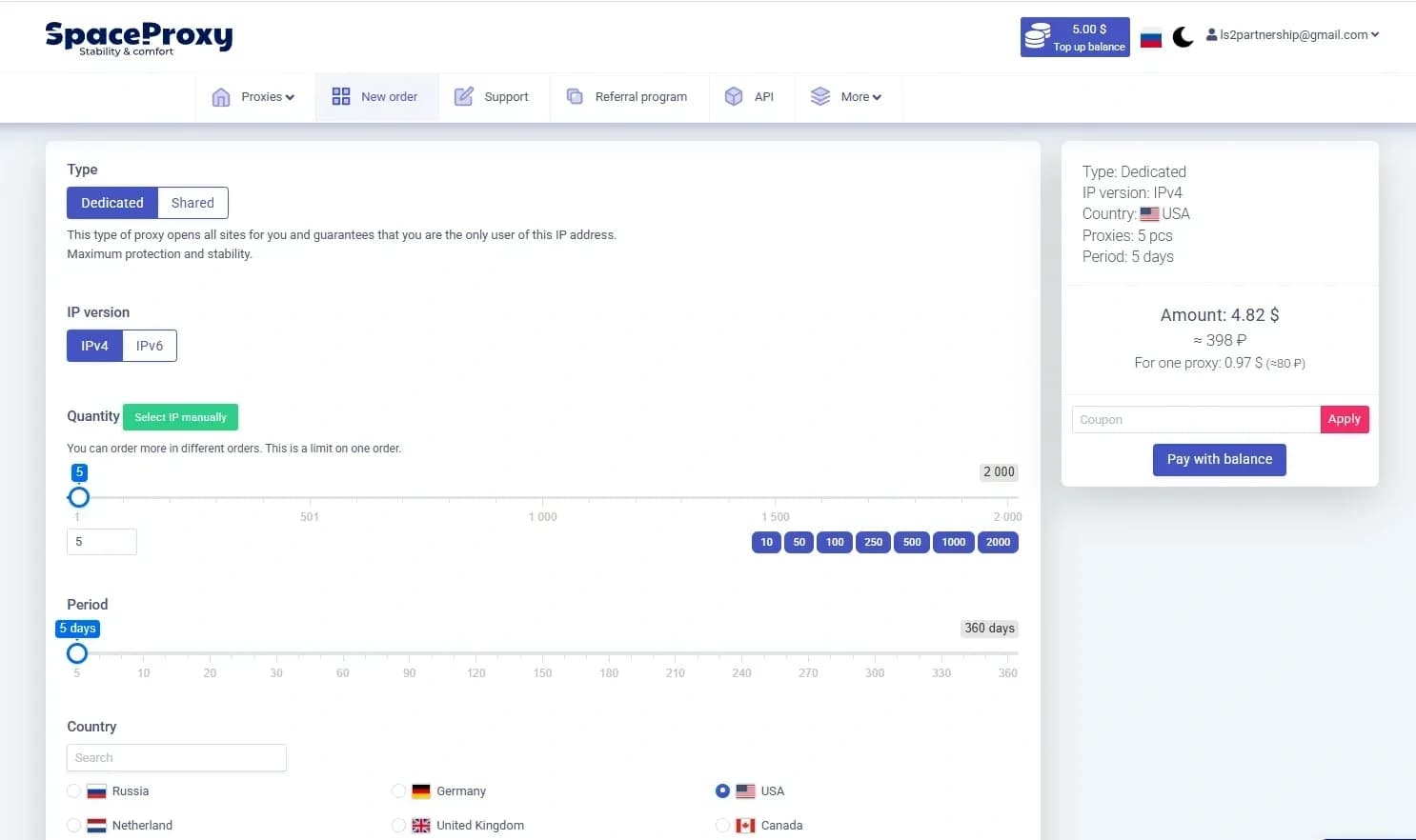This screenshot has width=1416, height=840.
Task: Click the SpaceProxy logo
Action: click(x=139, y=36)
